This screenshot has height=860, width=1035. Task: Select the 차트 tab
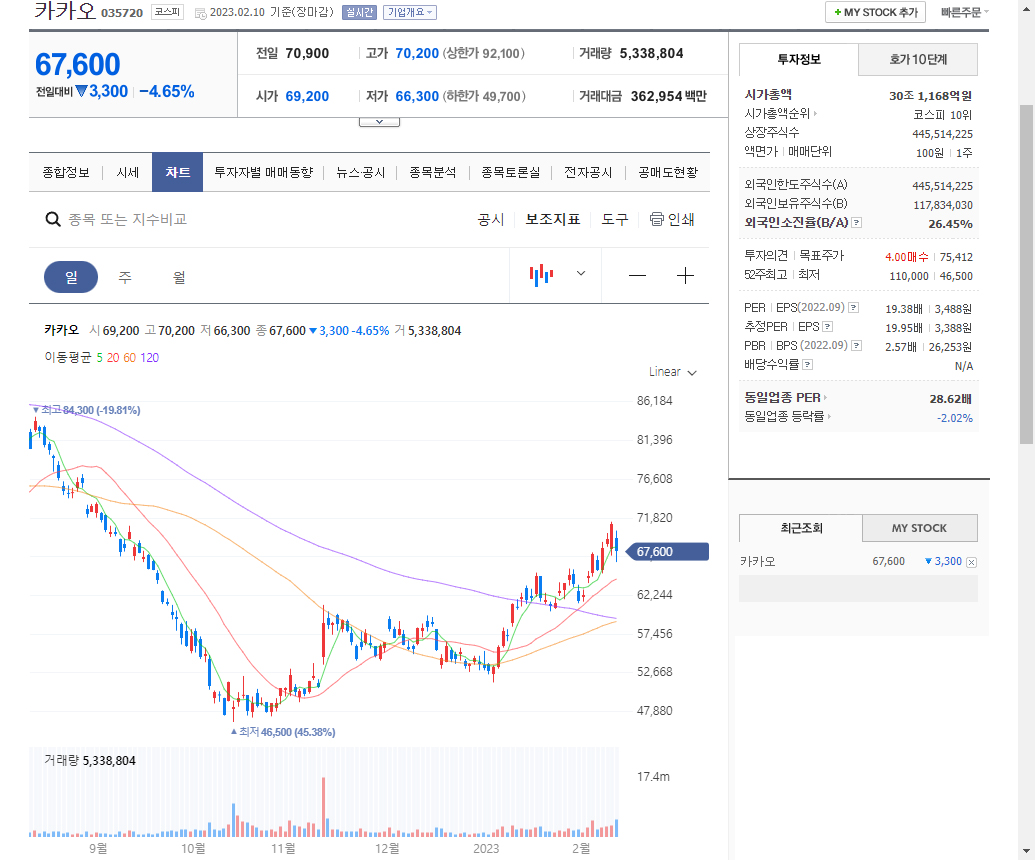[x=178, y=172]
